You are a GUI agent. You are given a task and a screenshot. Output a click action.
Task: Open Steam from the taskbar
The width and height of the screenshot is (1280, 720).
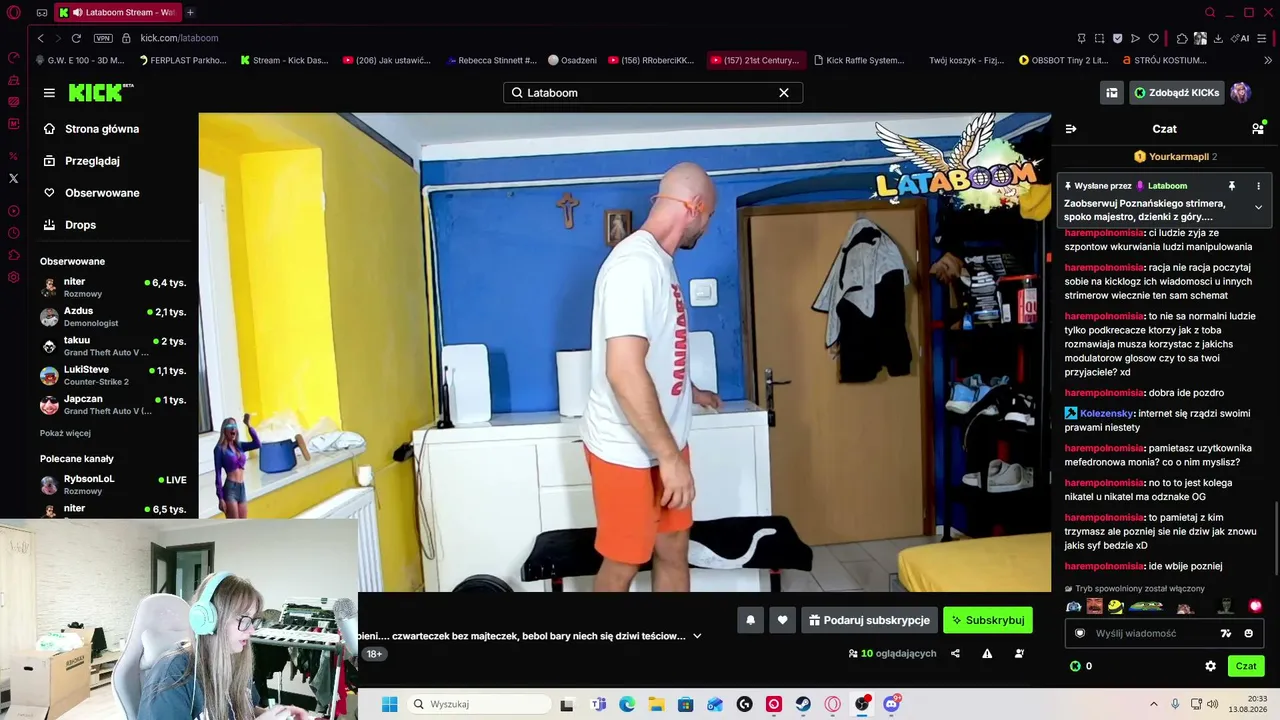click(803, 704)
